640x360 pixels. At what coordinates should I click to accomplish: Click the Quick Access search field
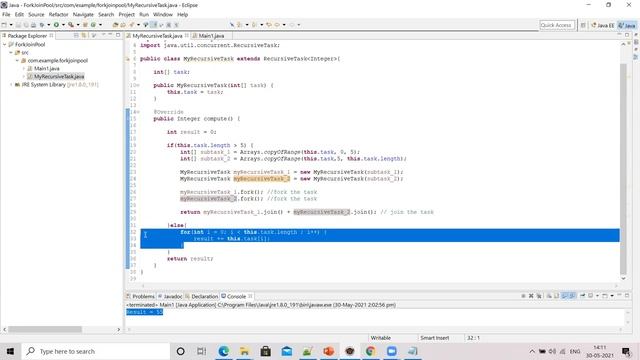(x=557, y=25)
